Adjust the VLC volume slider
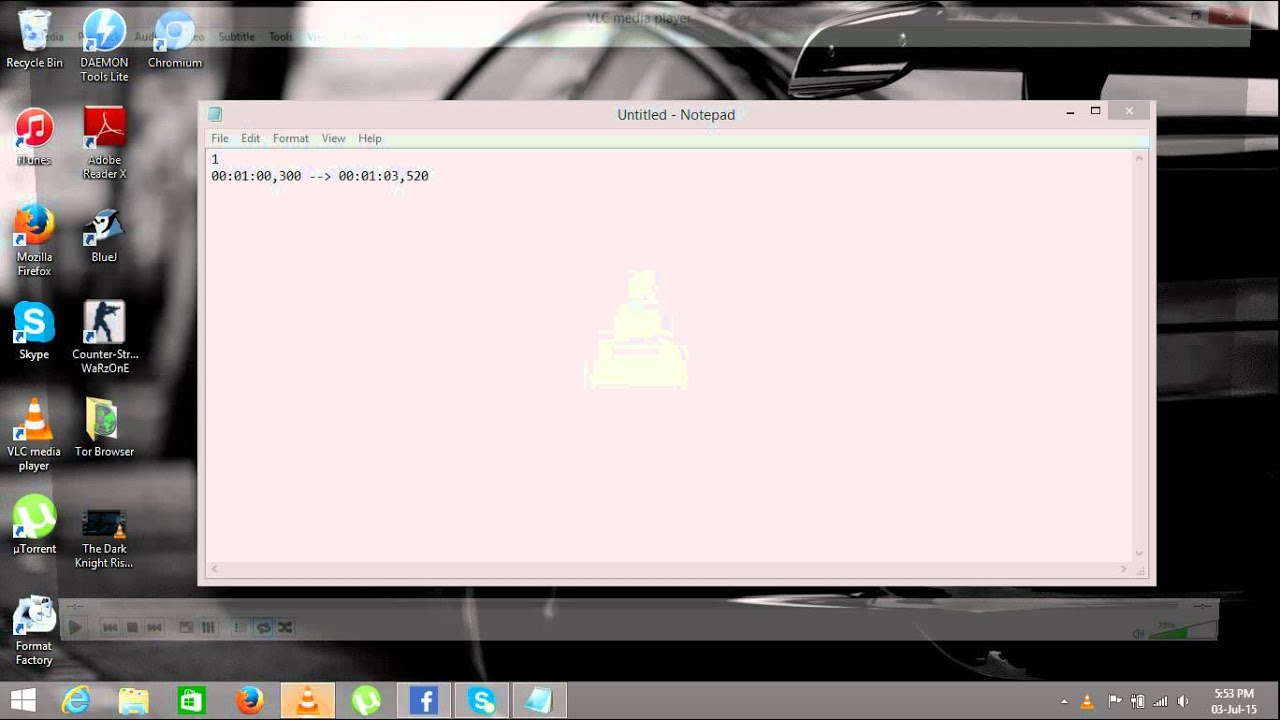 point(1183,631)
